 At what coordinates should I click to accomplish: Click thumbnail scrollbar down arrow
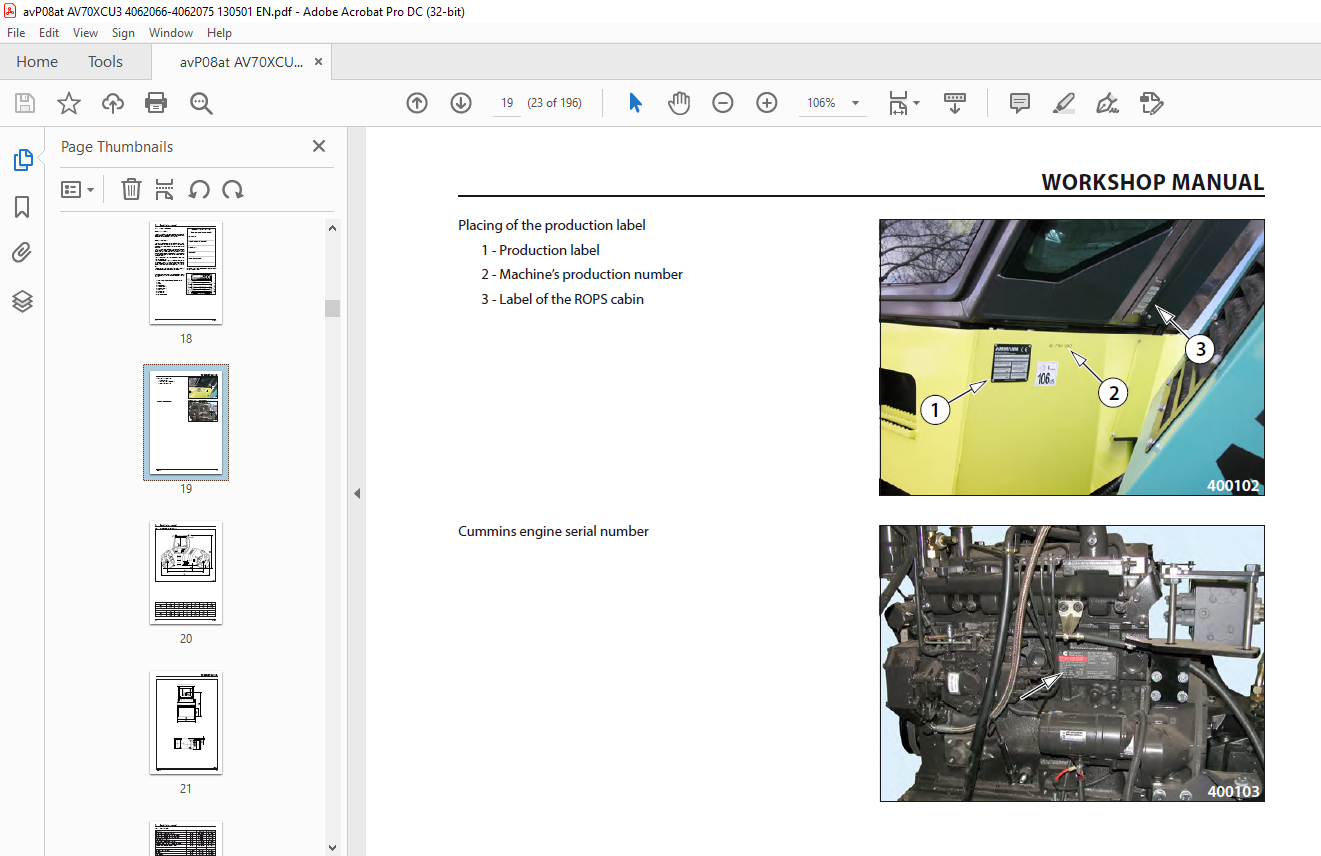[x=333, y=847]
